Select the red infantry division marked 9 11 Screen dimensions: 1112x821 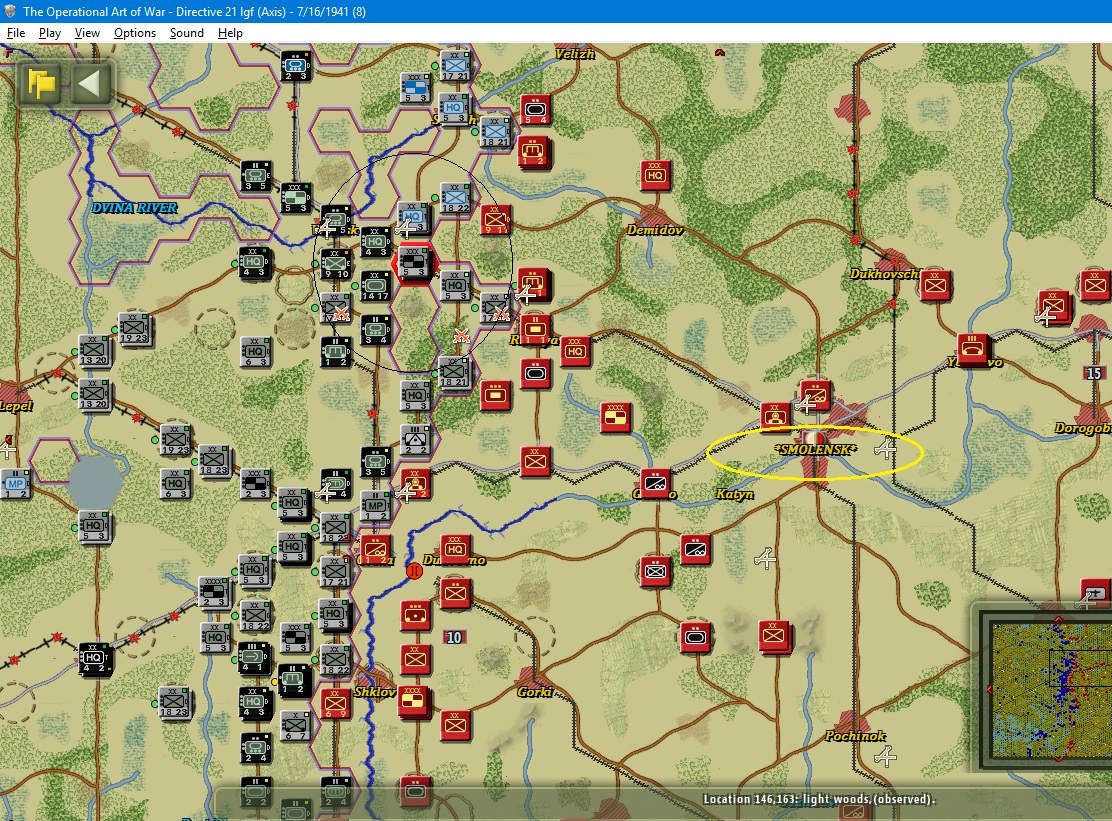tap(495, 220)
